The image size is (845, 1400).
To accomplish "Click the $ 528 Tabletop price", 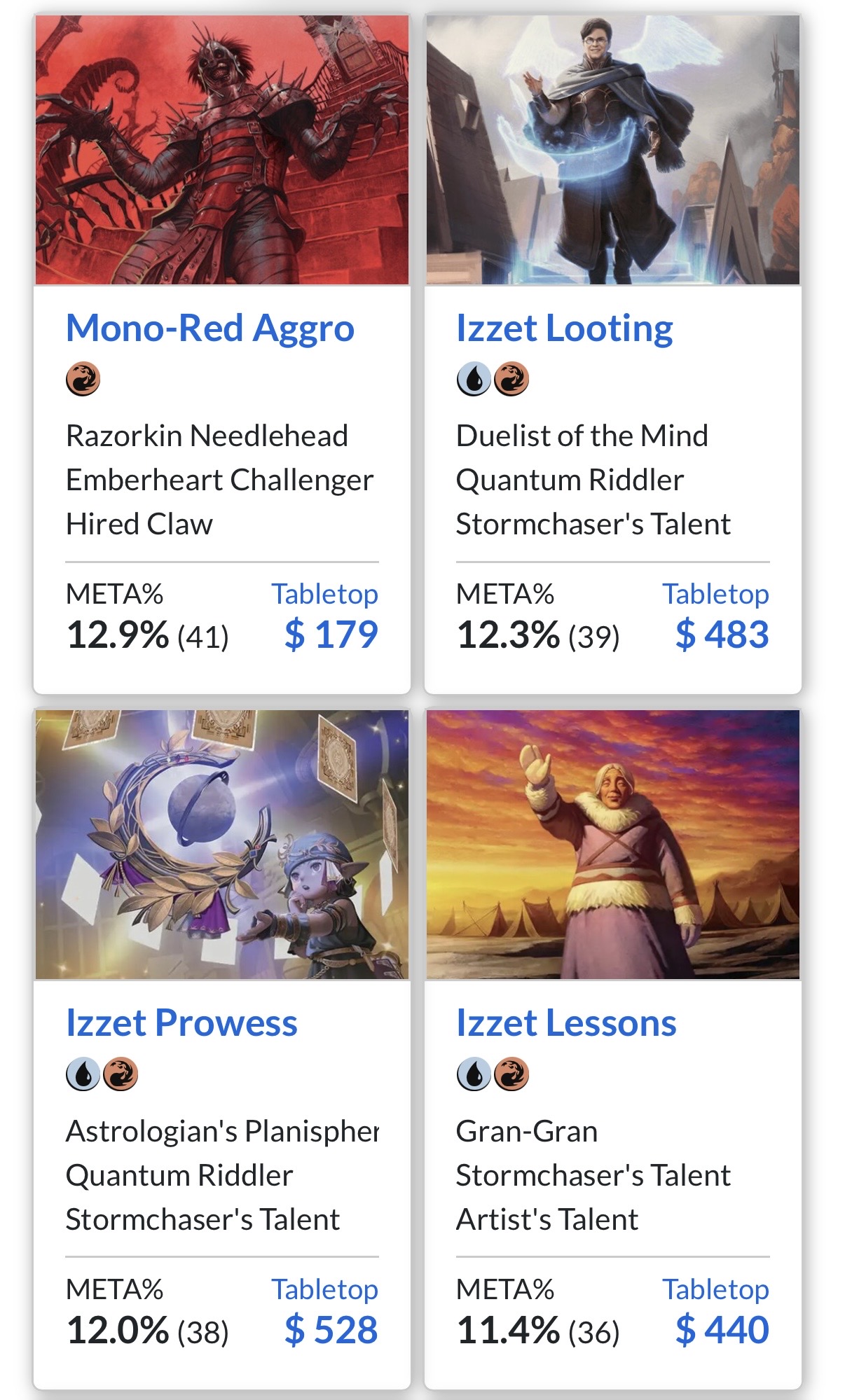I will pyautogui.click(x=331, y=1330).
